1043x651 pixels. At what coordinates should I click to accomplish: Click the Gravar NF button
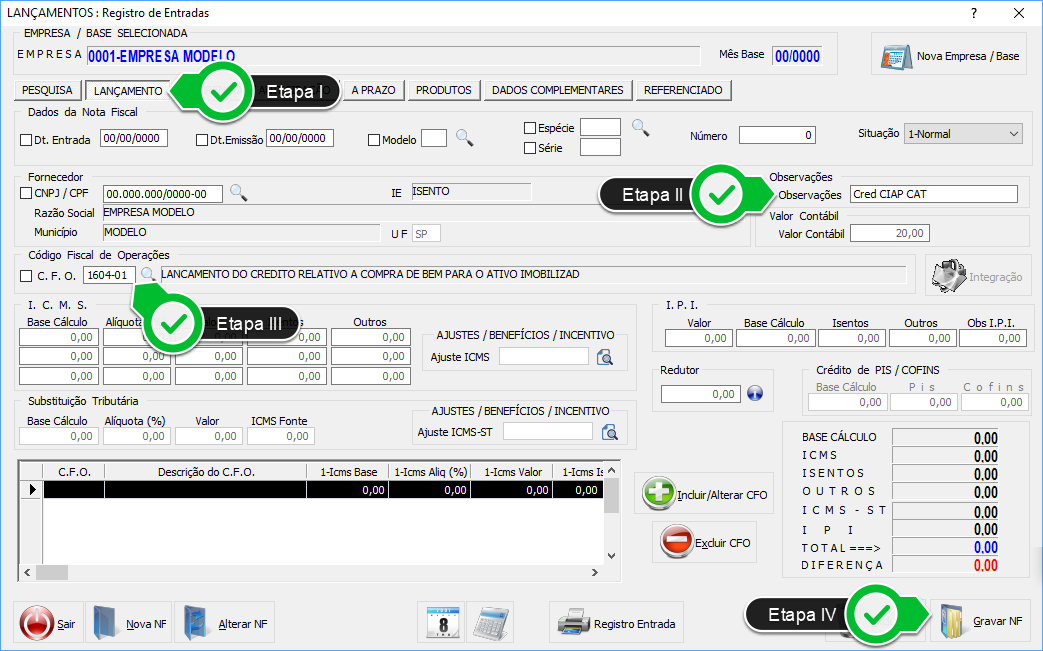click(x=981, y=622)
